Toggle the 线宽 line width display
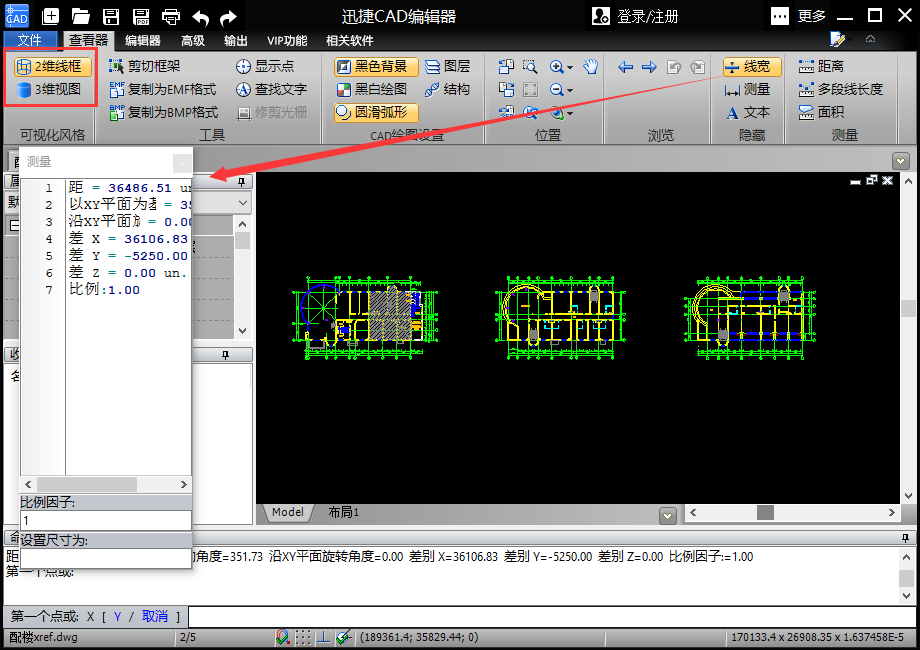This screenshot has width=920, height=650. (x=752, y=67)
